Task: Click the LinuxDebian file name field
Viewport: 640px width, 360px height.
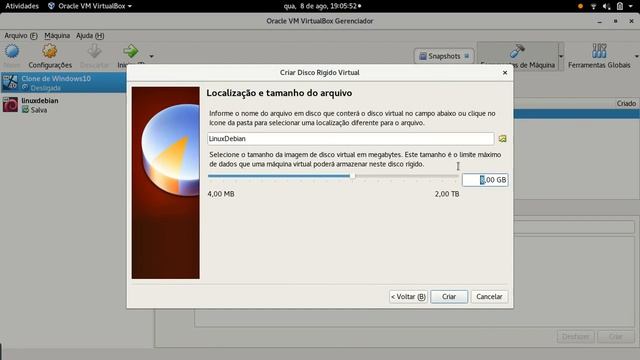Action: pos(351,139)
